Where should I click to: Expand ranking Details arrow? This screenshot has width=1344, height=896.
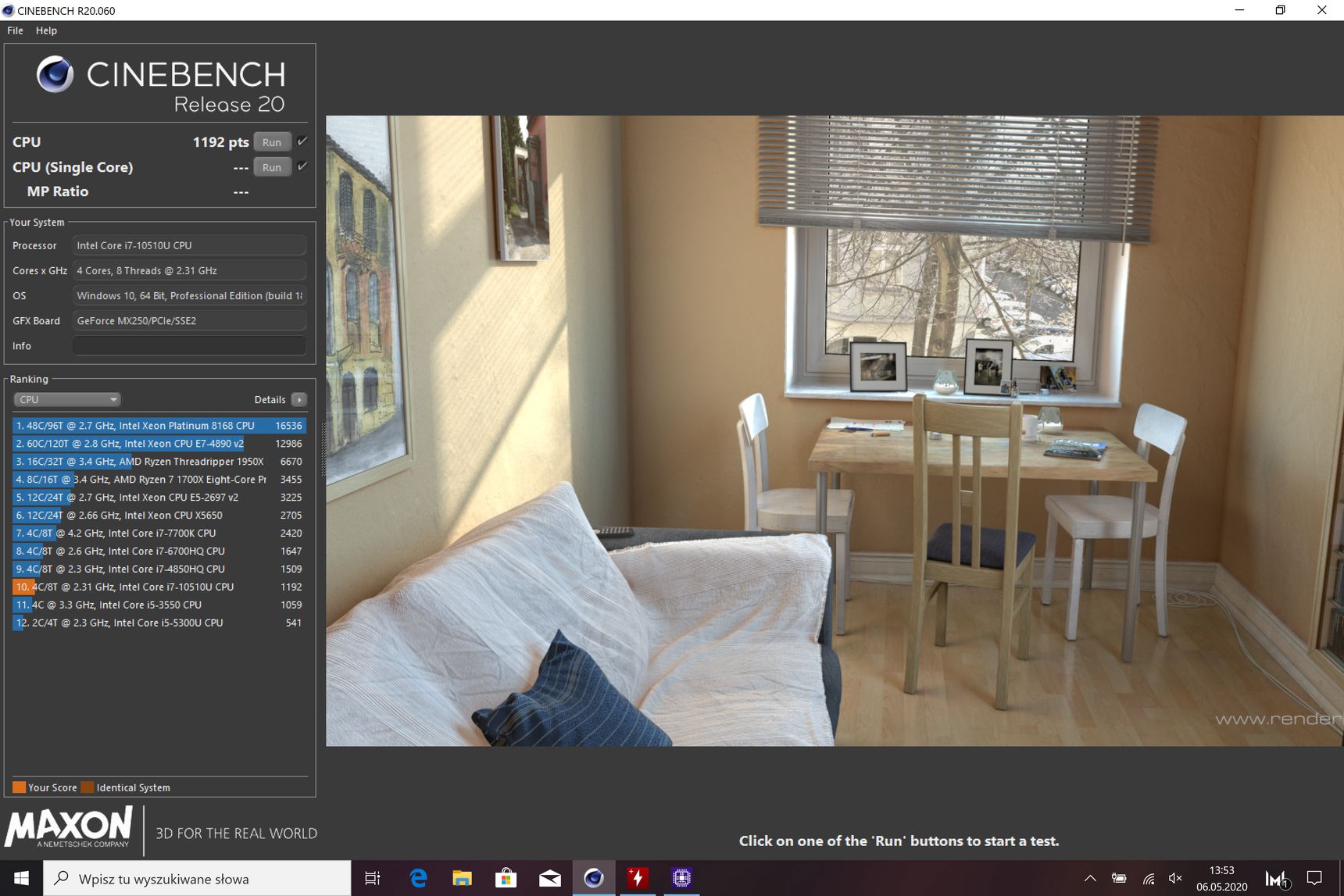click(298, 399)
